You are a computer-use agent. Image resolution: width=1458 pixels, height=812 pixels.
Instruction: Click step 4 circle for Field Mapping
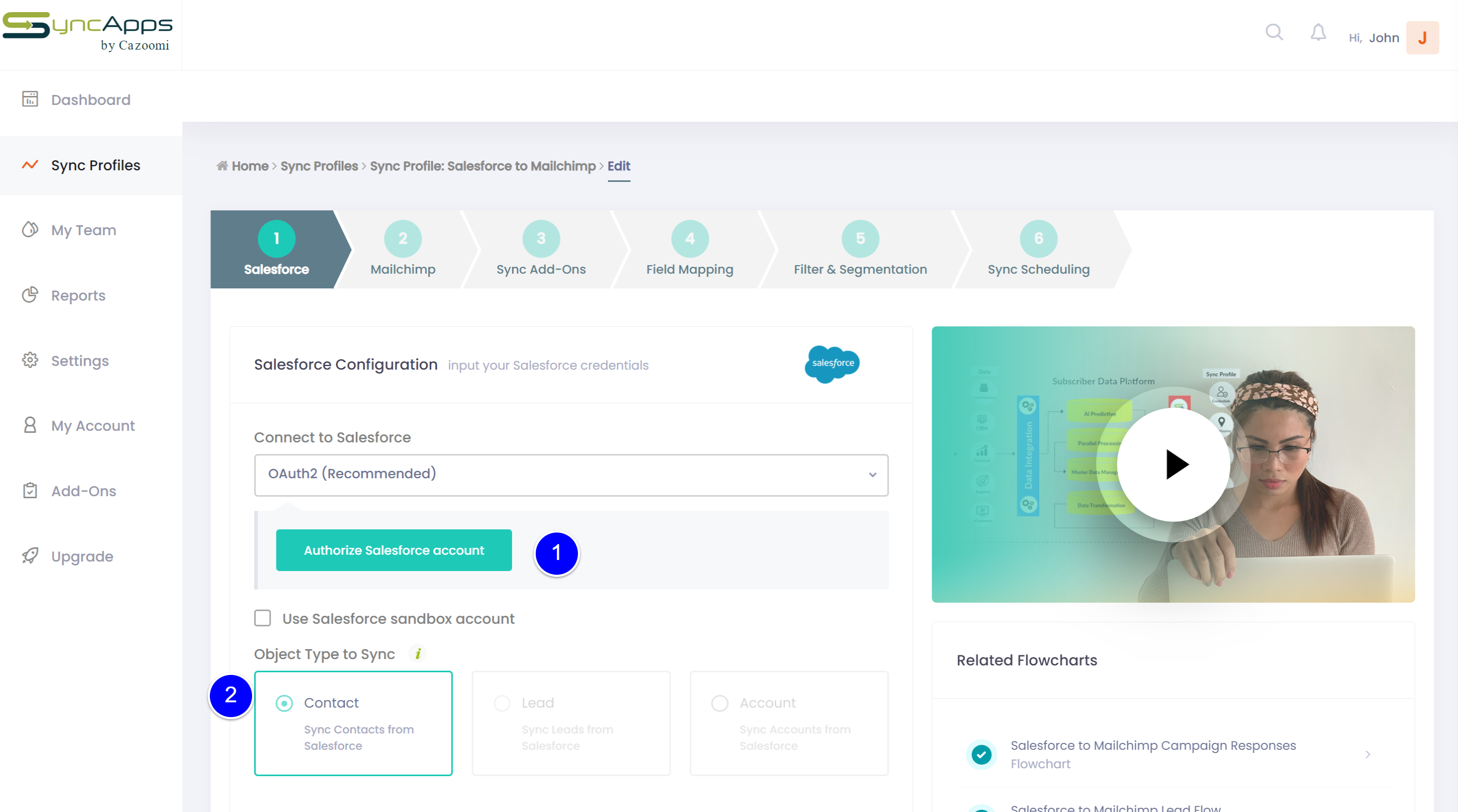point(690,239)
